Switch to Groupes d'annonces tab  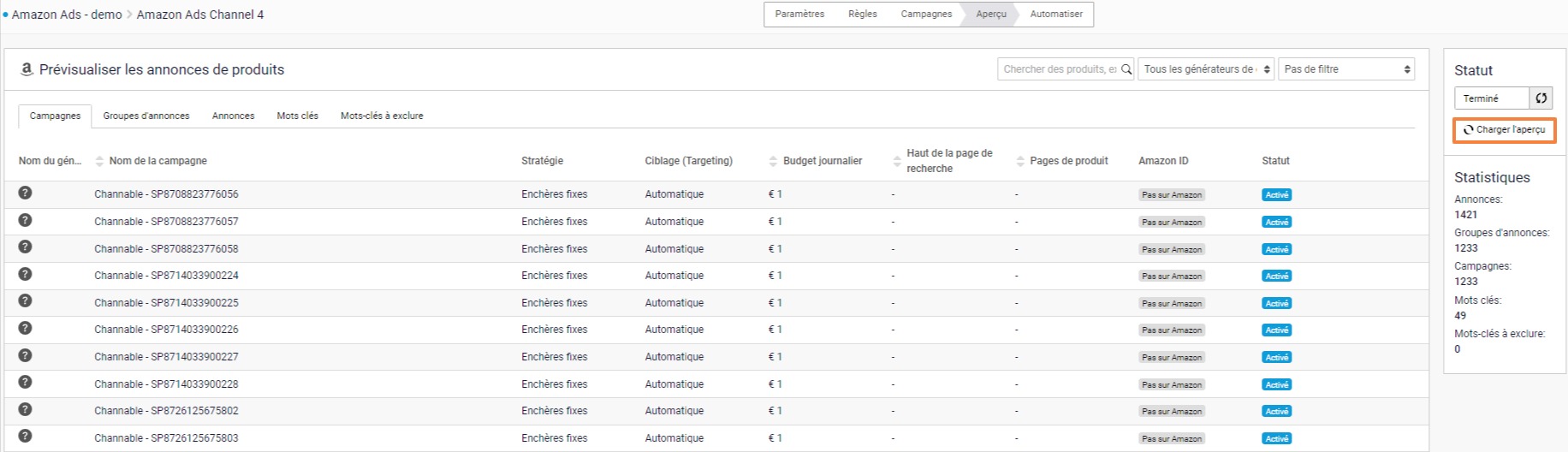(x=146, y=116)
